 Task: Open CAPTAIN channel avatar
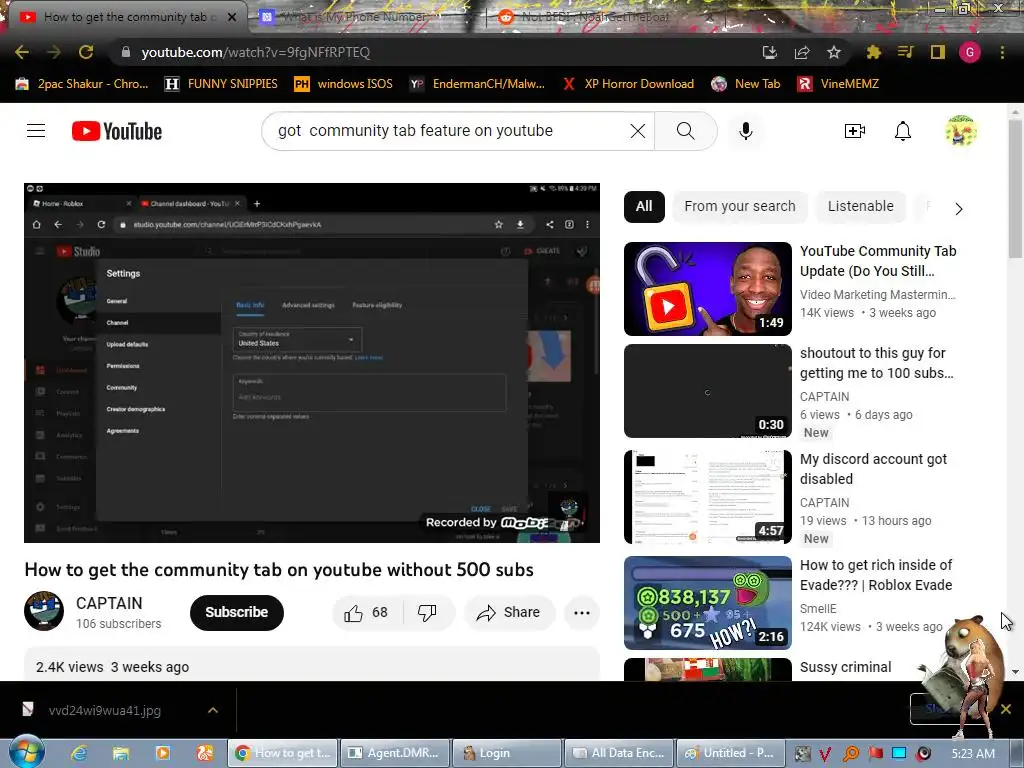pyautogui.click(x=44, y=611)
